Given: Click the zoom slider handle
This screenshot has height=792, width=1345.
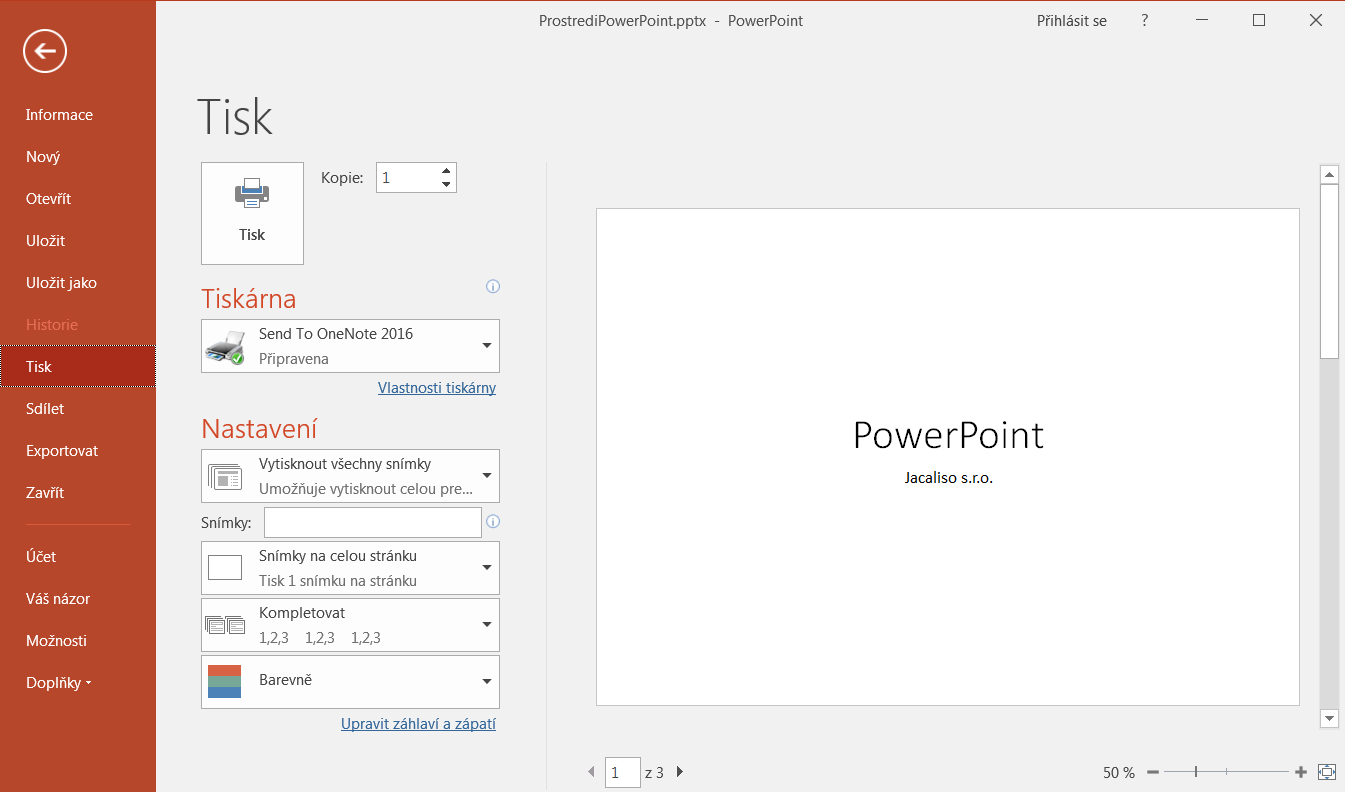Looking at the screenshot, I should click(x=1196, y=772).
